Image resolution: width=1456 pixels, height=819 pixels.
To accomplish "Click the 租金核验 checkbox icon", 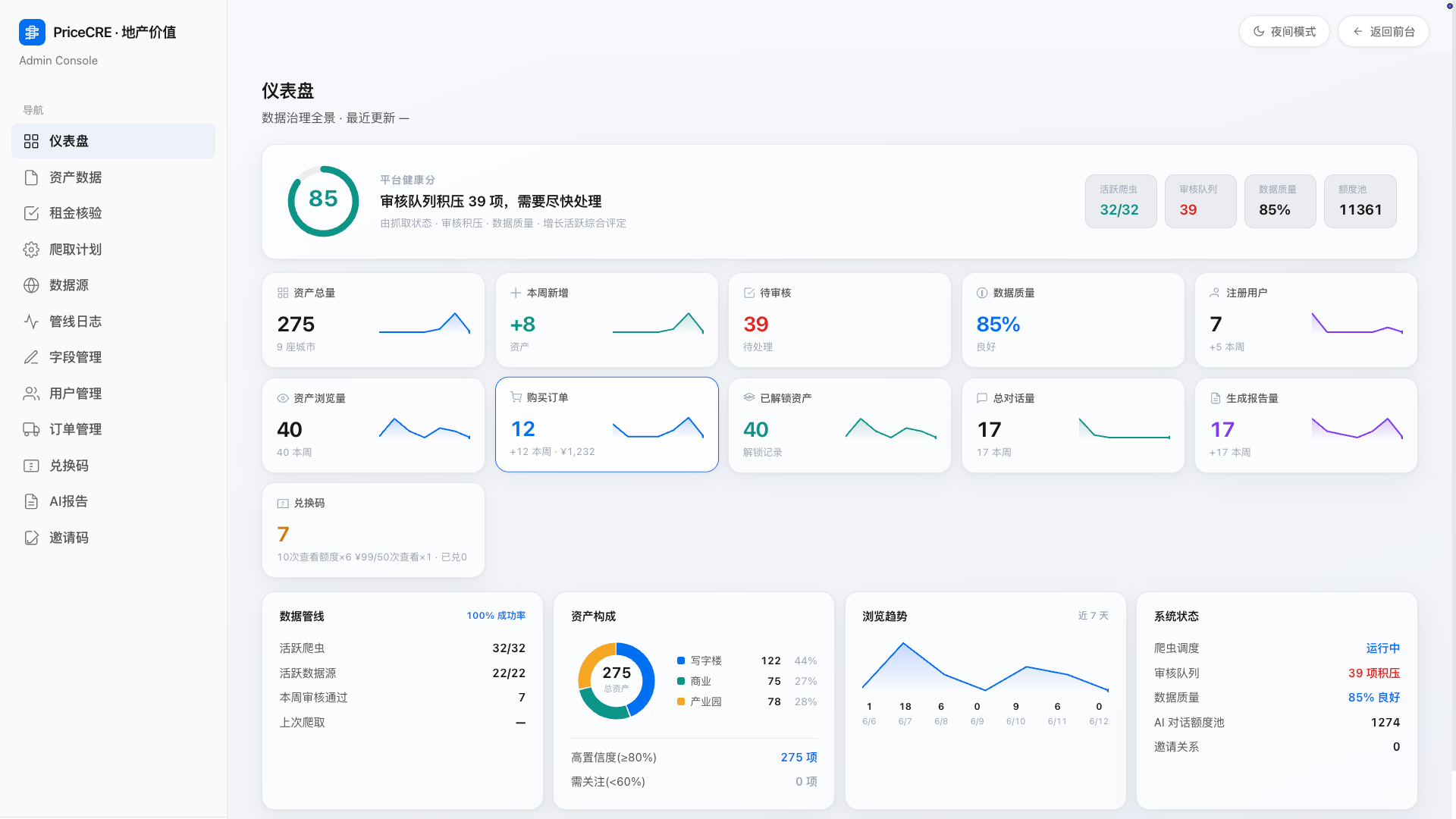I will (31, 213).
